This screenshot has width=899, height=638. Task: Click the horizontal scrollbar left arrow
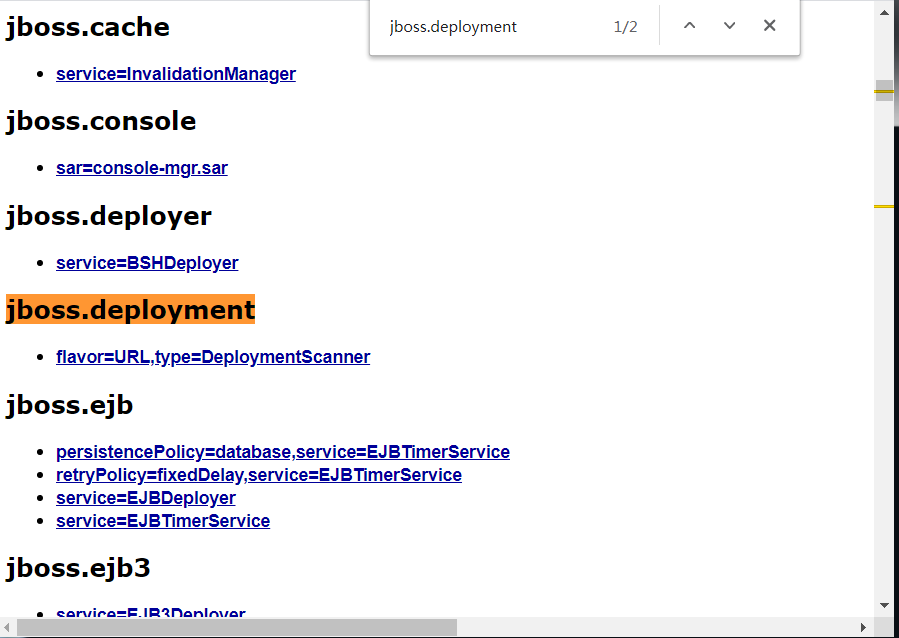click(7, 627)
